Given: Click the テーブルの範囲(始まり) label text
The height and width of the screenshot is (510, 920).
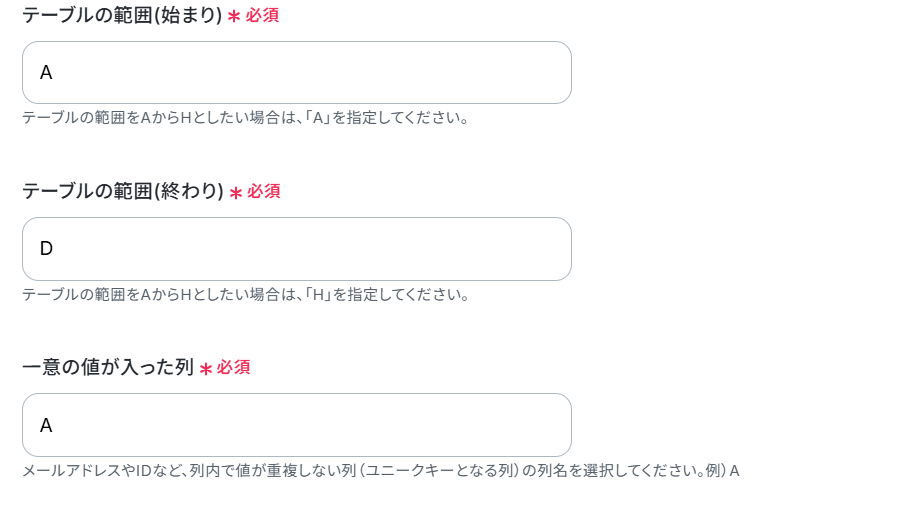Looking at the screenshot, I should (122, 15).
